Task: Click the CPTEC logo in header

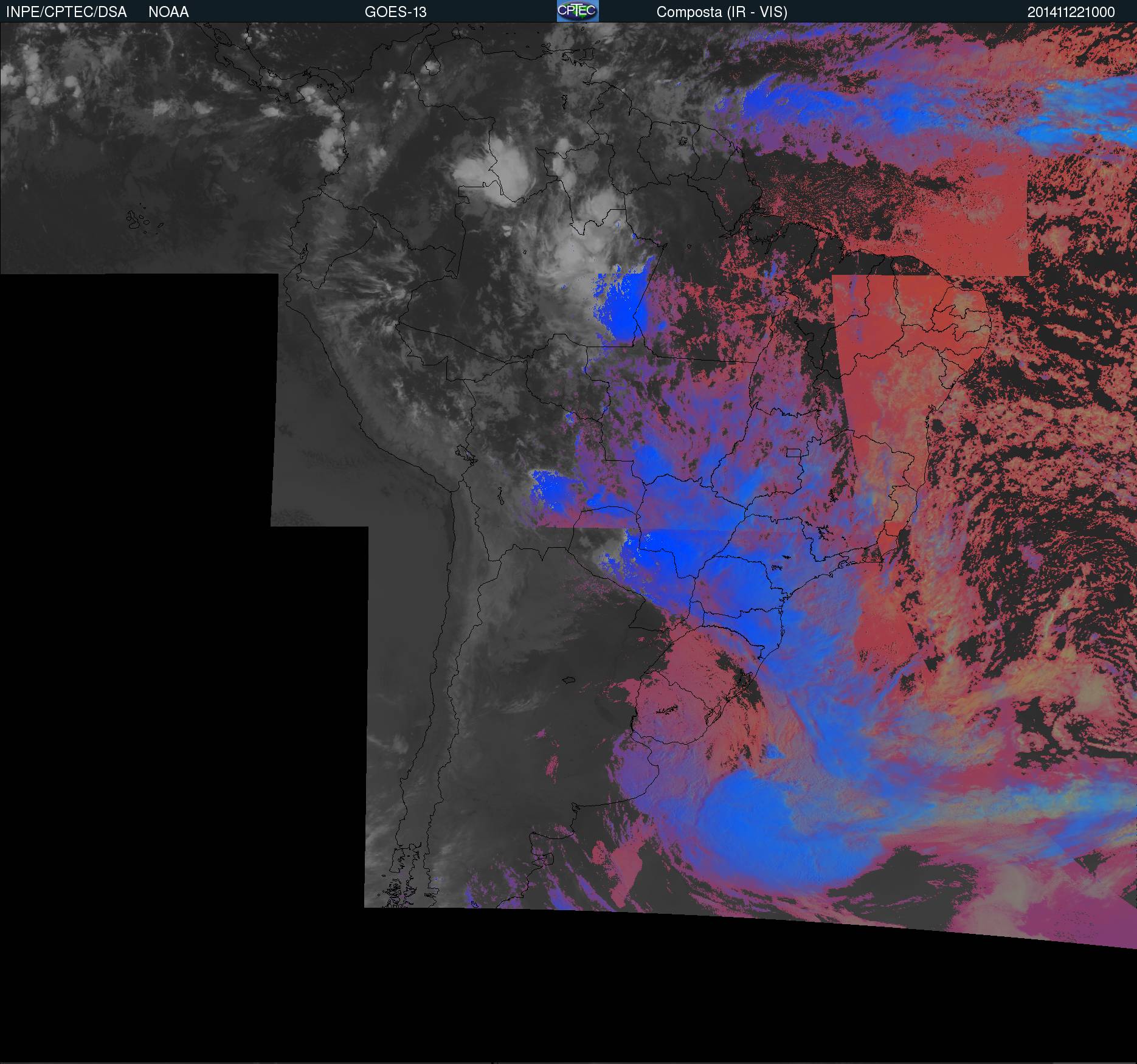Action: tap(578, 11)
